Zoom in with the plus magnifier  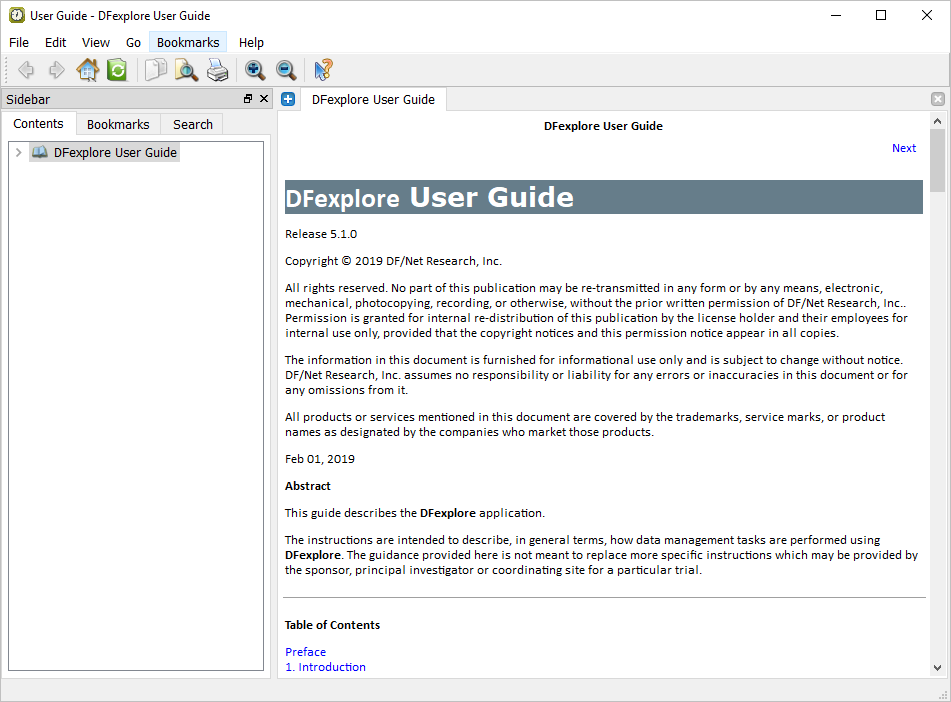point(255,70)
